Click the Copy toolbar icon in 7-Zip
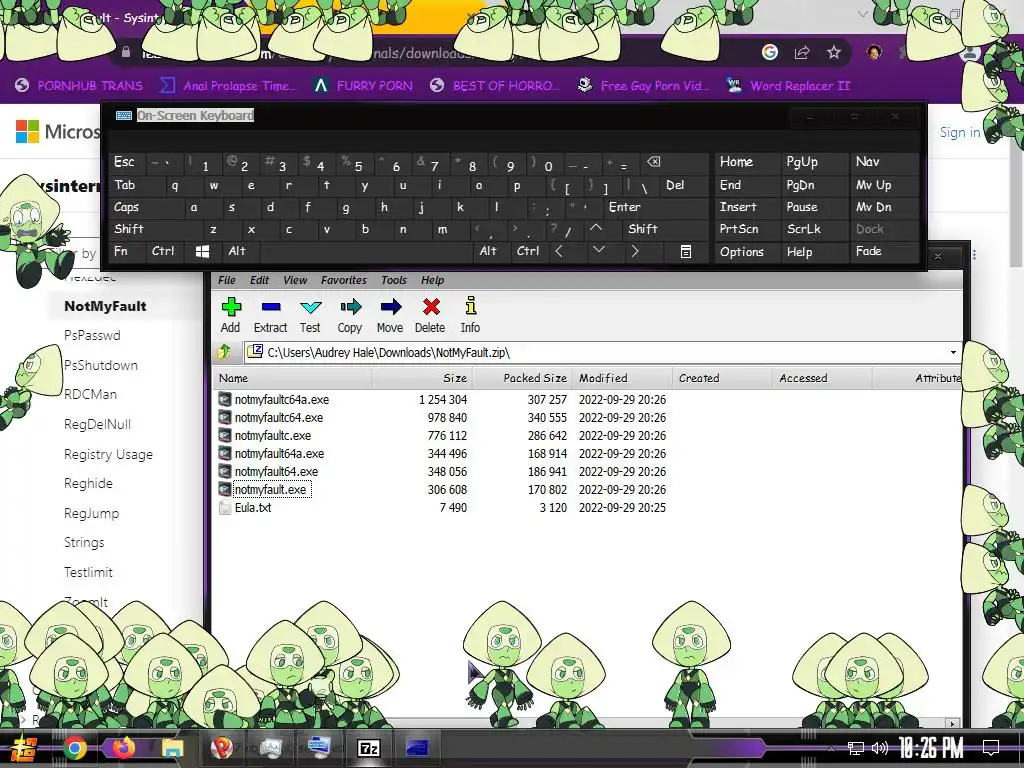This screenshot has width=1024, height=768. pos(350,315)
